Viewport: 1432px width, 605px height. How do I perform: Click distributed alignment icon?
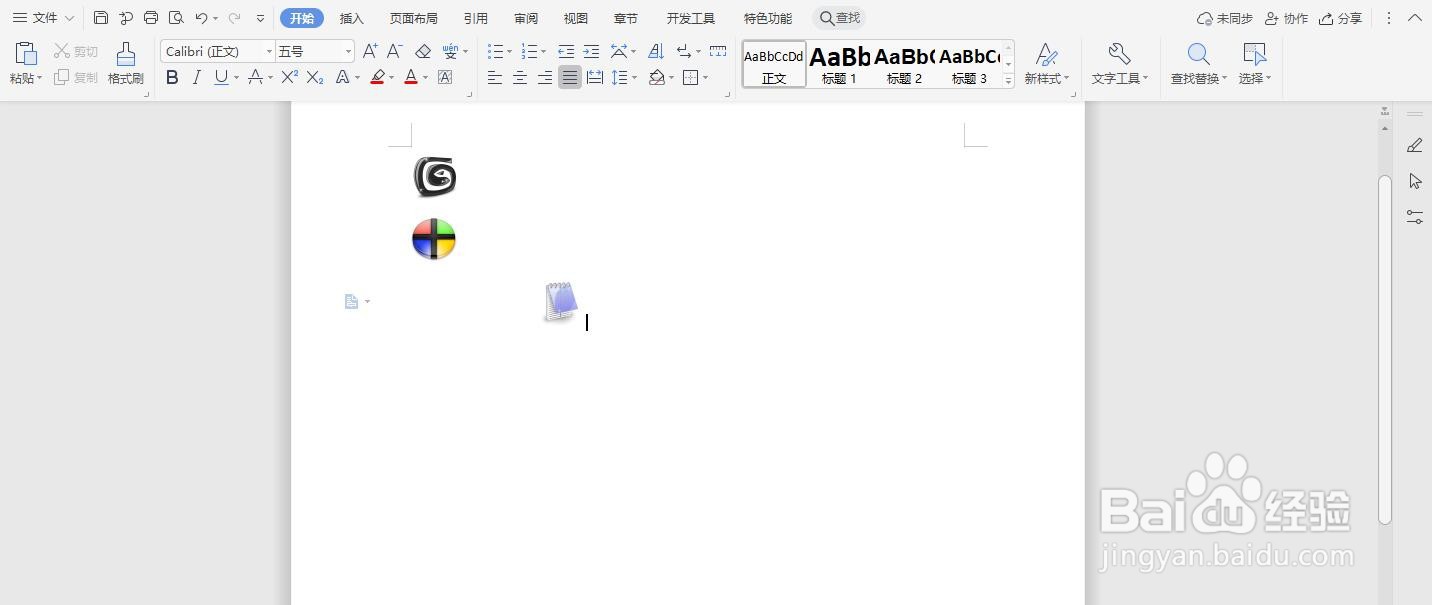(x=595, y=77)
